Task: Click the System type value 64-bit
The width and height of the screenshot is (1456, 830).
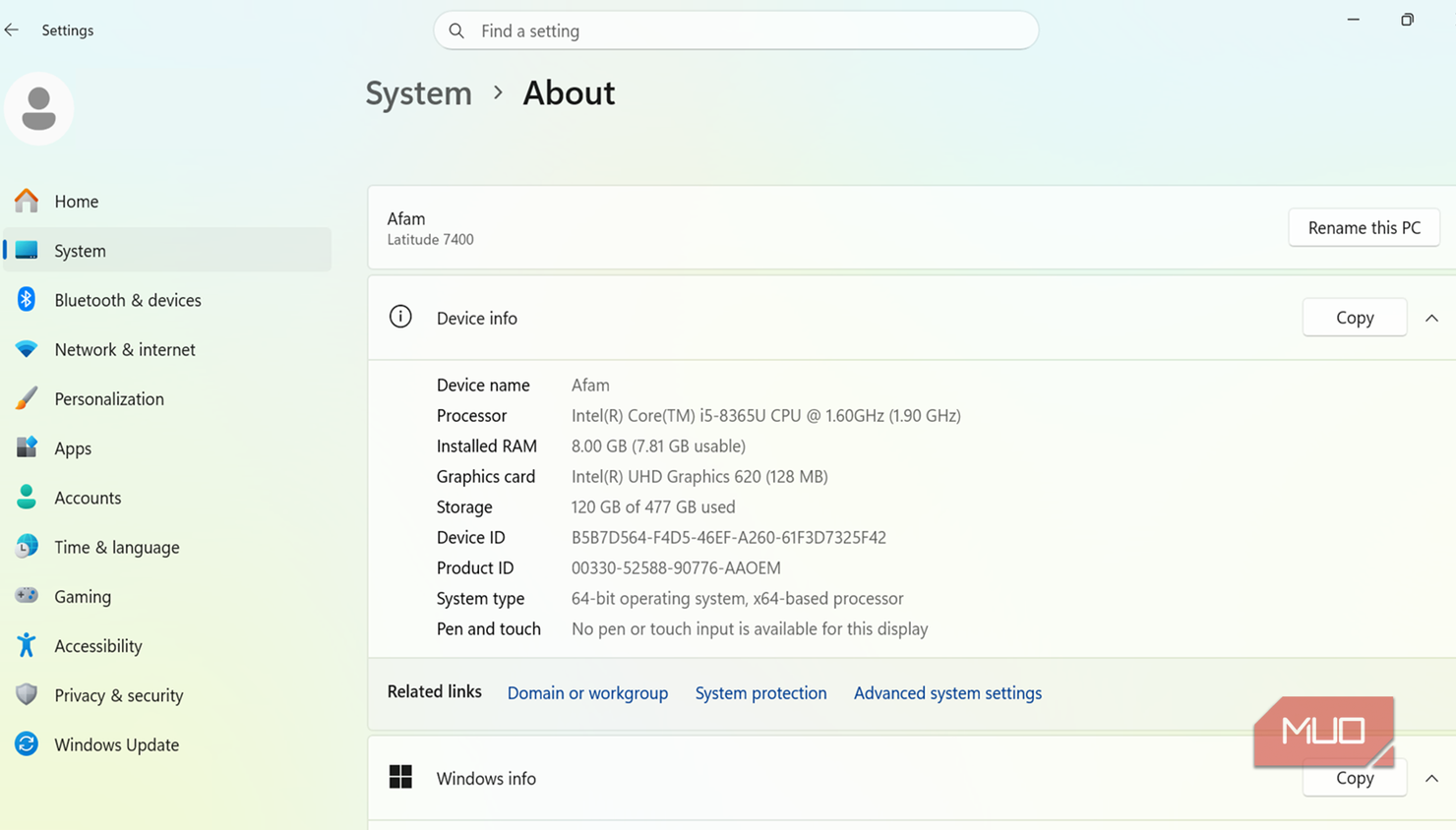Action: click(x=737, y=598)
